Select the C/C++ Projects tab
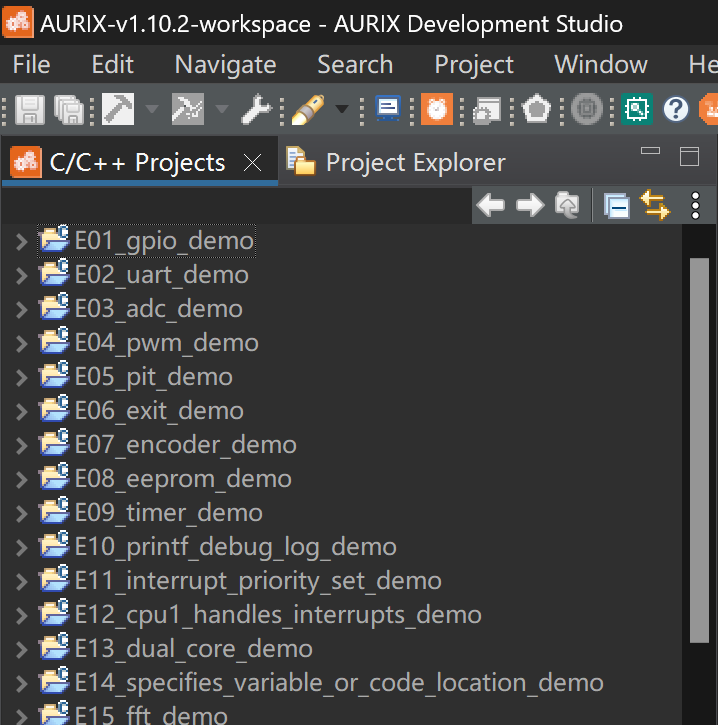Viewport: 718px width, 725px height. (137, 163)
